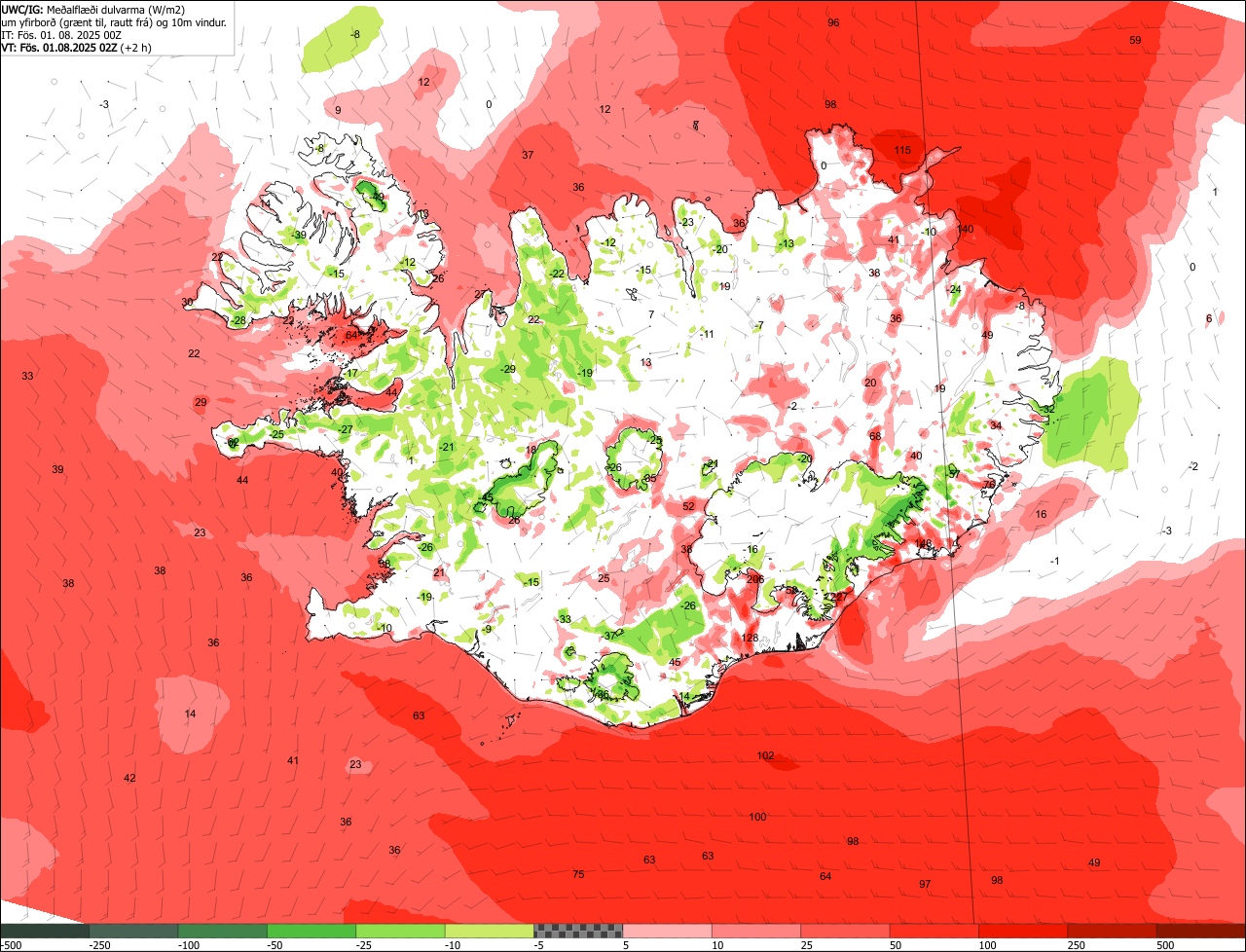Screen dimensions: 1246x952
Task: Click the light red swatch between 25 and 50
Action: coord(845,931)
